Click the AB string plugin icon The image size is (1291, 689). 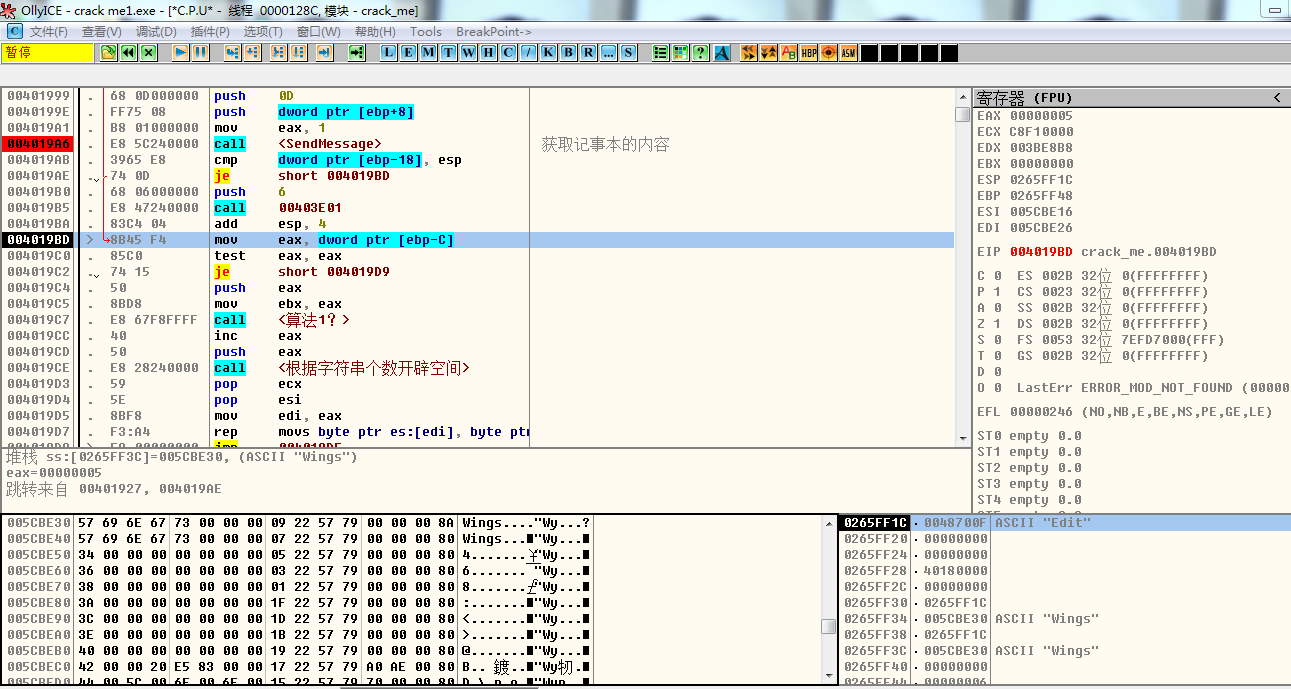point(789,52)
